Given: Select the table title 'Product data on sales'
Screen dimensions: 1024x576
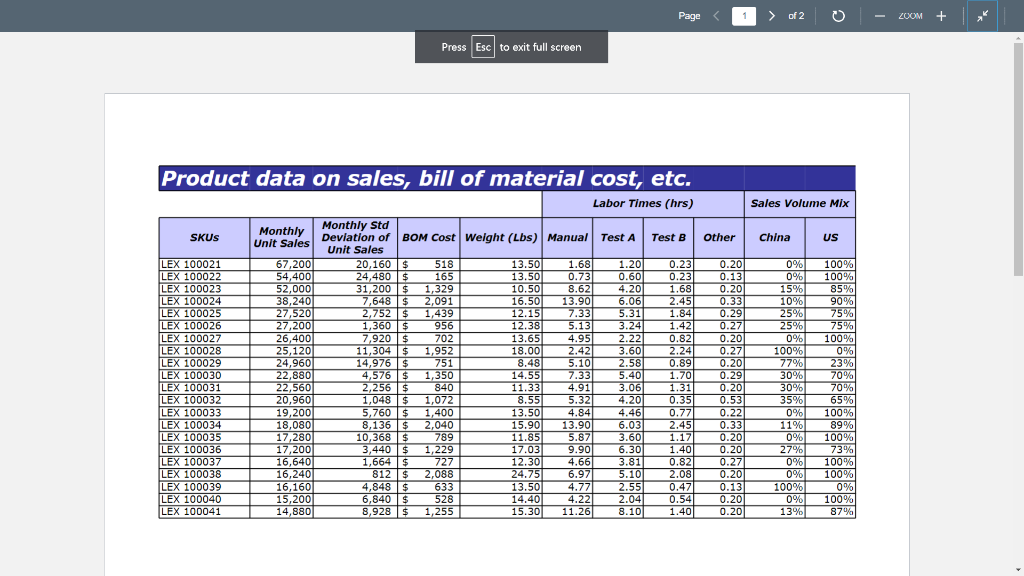Looking at the screenshot, I should click(x=426, y=178).
